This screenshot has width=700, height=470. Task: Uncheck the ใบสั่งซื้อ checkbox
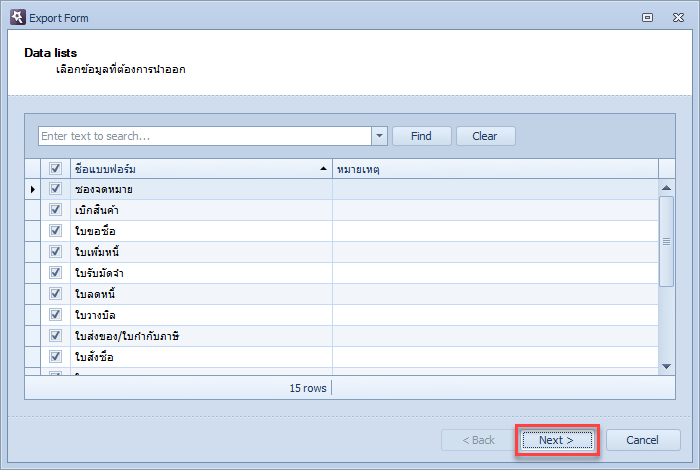[55, 357]
